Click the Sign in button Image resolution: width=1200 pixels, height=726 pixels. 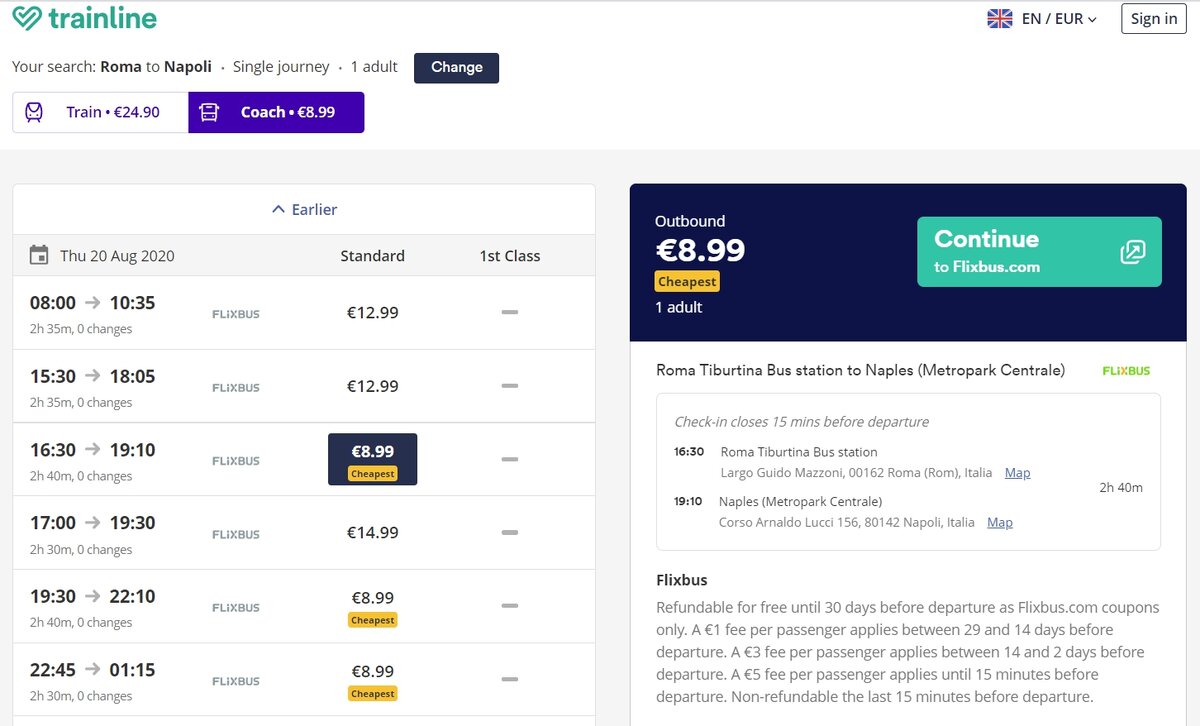point(1154,19)
